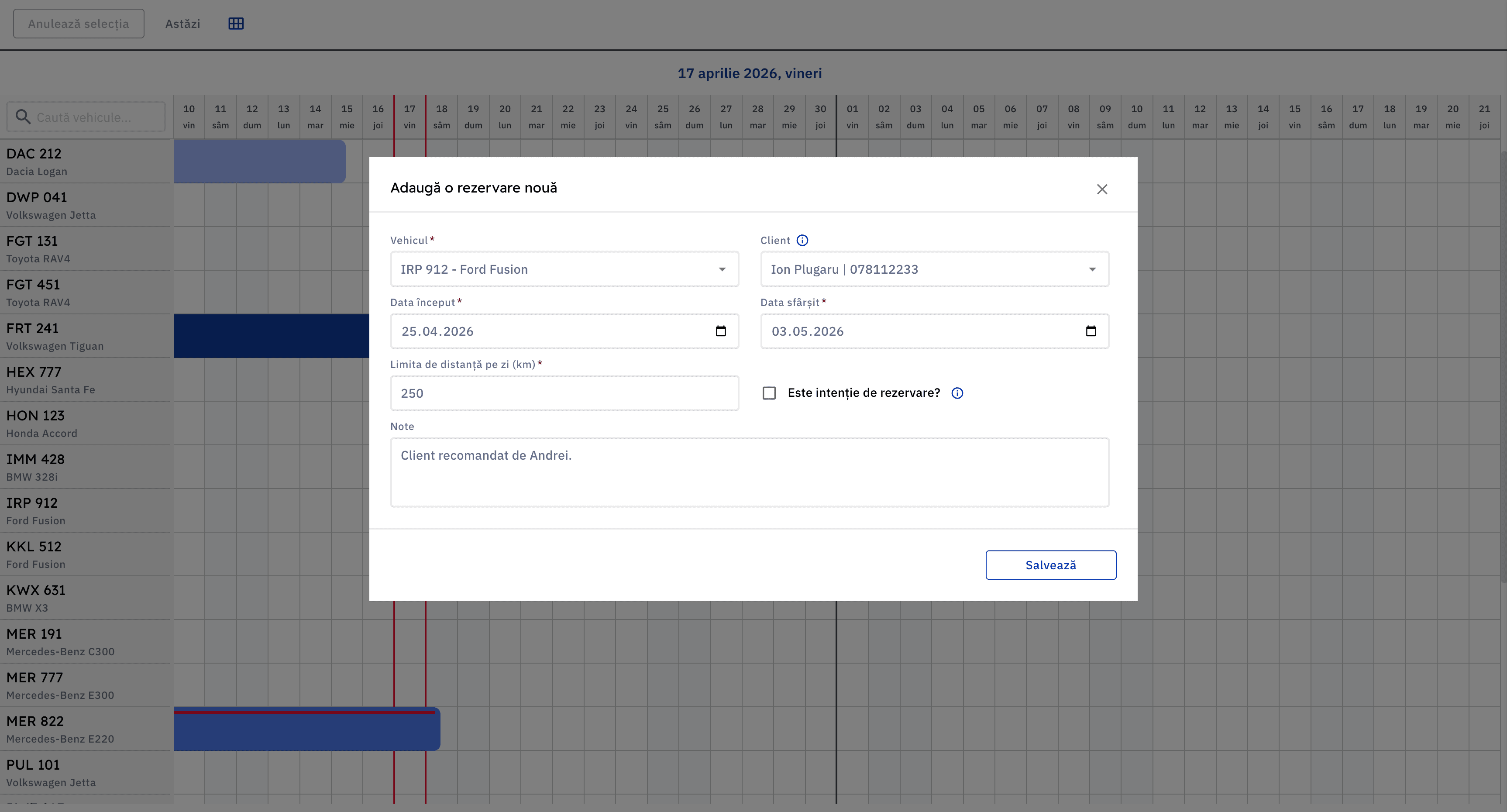Click the info icon next to Client
Viewport: 1507px width, 812px height.
pyautogui.click(x=802, y=241)
